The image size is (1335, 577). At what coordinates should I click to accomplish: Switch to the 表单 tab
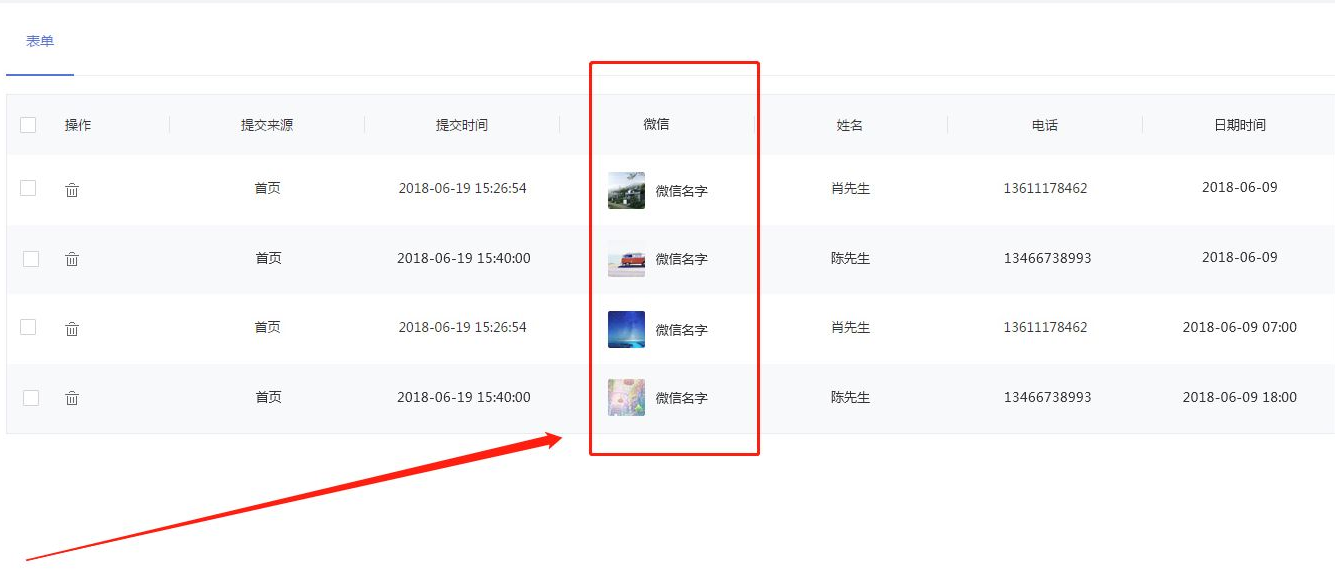coord(40,41)
